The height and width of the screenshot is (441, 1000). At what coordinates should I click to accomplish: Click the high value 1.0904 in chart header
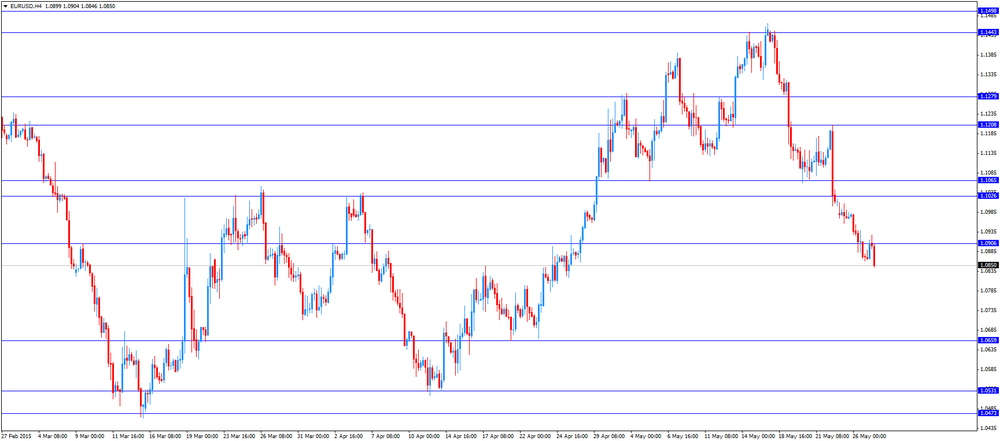pos(71,5)
